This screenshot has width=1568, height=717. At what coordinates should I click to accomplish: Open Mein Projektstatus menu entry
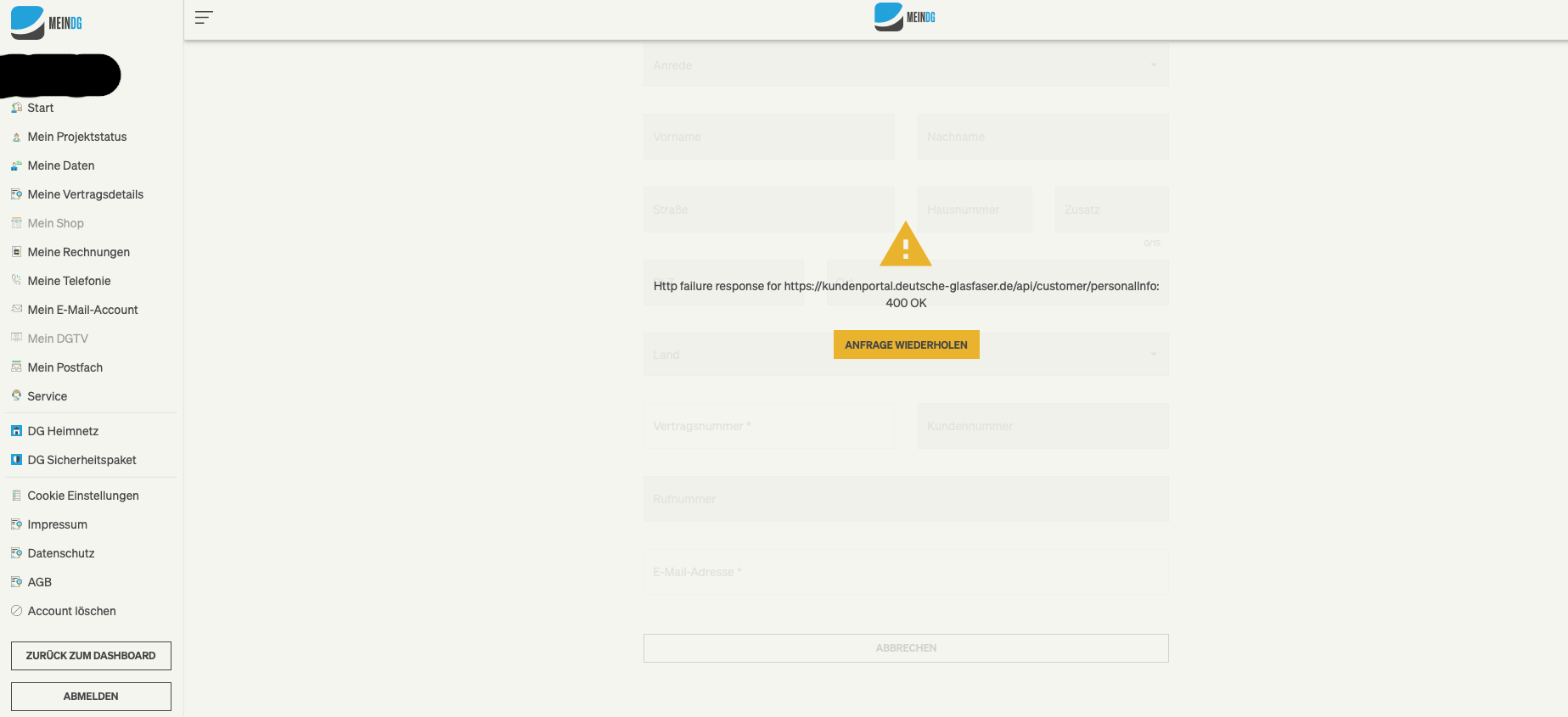pos(77,137)
